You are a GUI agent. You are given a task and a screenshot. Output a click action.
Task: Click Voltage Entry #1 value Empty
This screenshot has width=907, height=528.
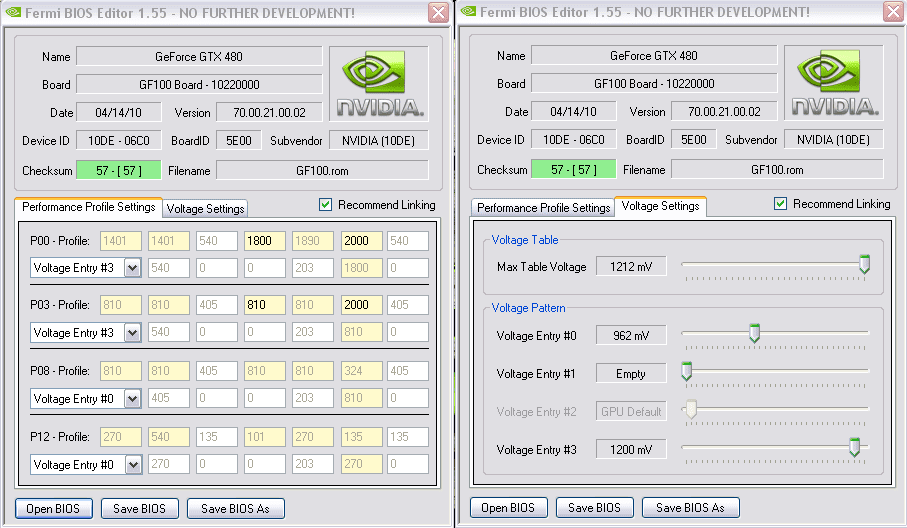[631, 374]
